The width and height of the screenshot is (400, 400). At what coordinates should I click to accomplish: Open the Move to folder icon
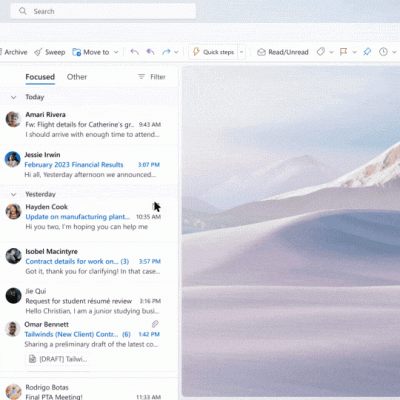pyautogui.click(x=77, y=52)
